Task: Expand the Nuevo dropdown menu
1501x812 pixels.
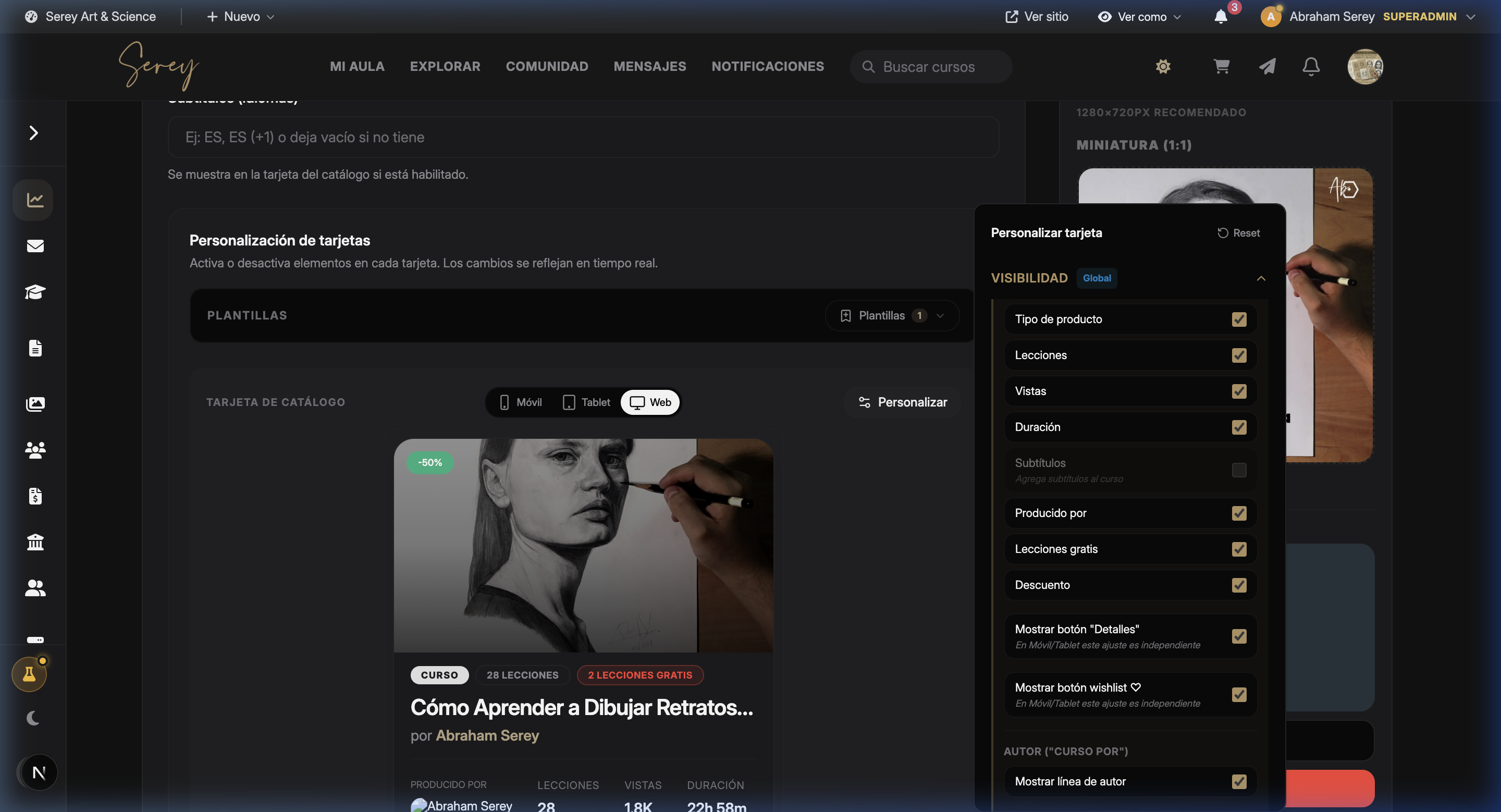Action: click(240, 17)
